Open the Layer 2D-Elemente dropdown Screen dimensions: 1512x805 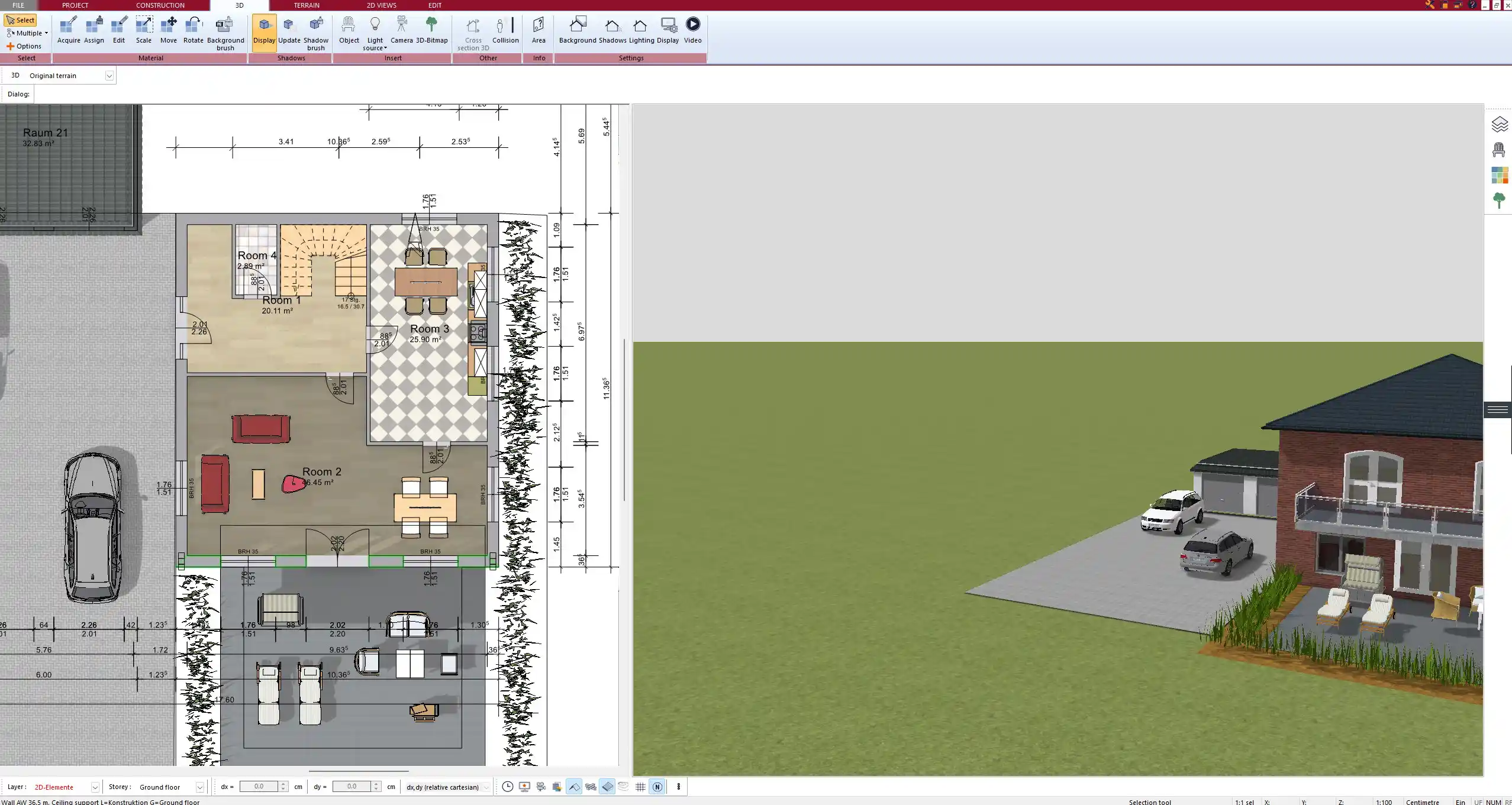pyautogui.click(x=95, y=787)
